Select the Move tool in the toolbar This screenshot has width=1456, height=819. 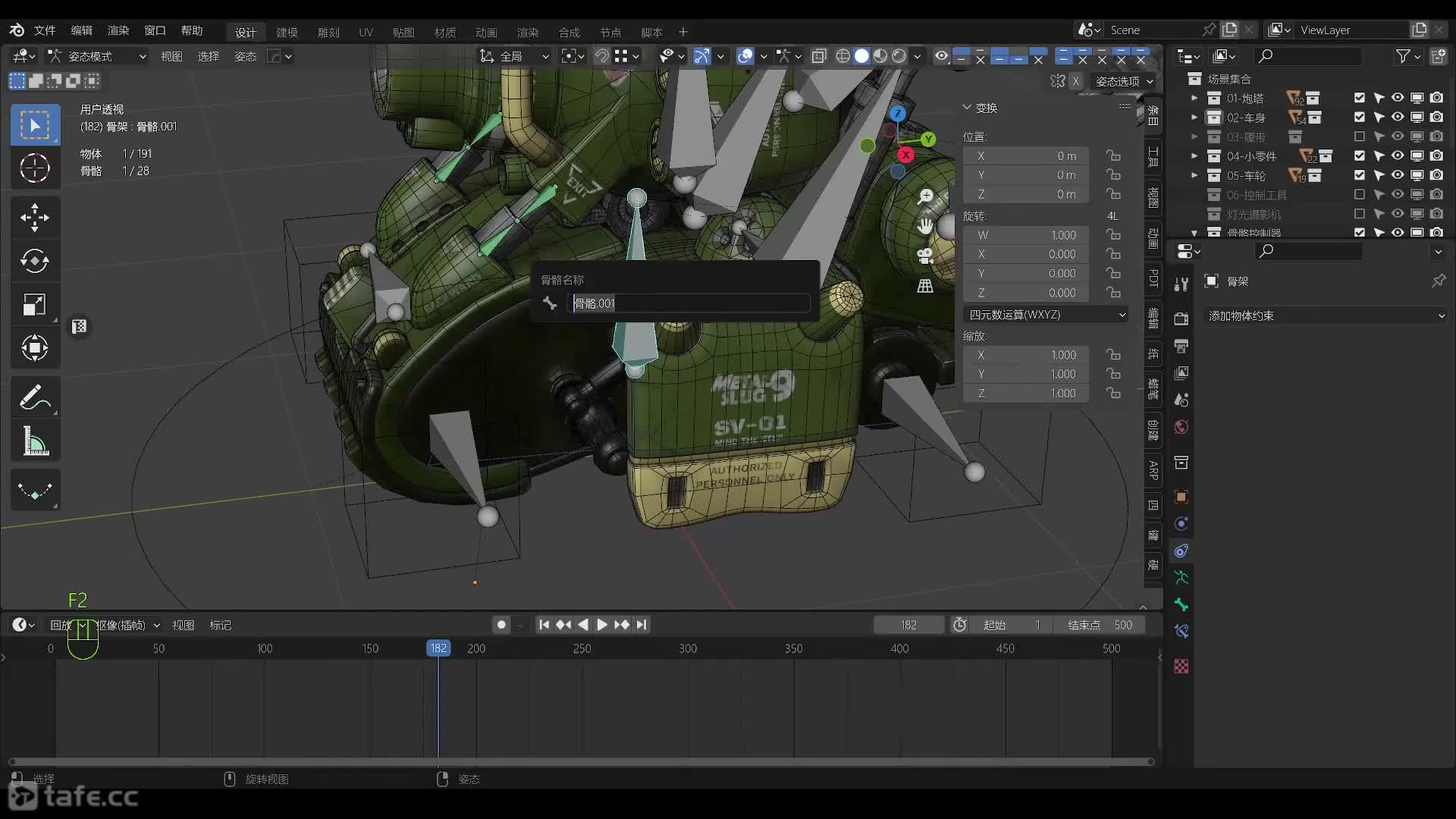[x=34, y=218]
